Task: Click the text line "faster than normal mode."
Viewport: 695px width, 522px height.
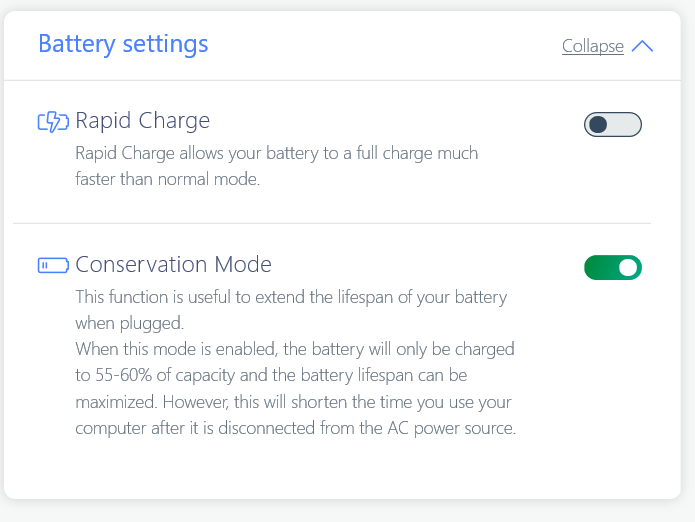Action: tap(167, 180)
